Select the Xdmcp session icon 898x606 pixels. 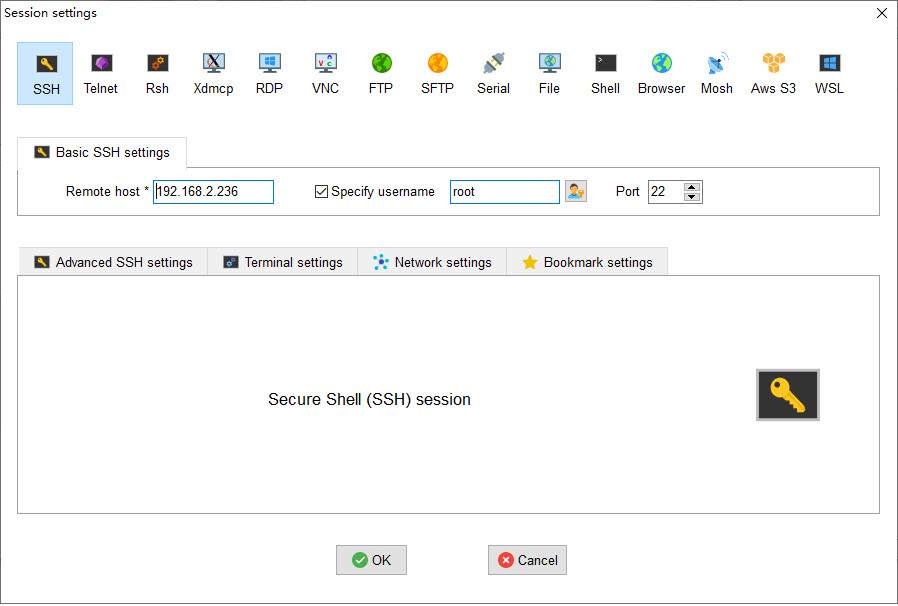[213, 73]
